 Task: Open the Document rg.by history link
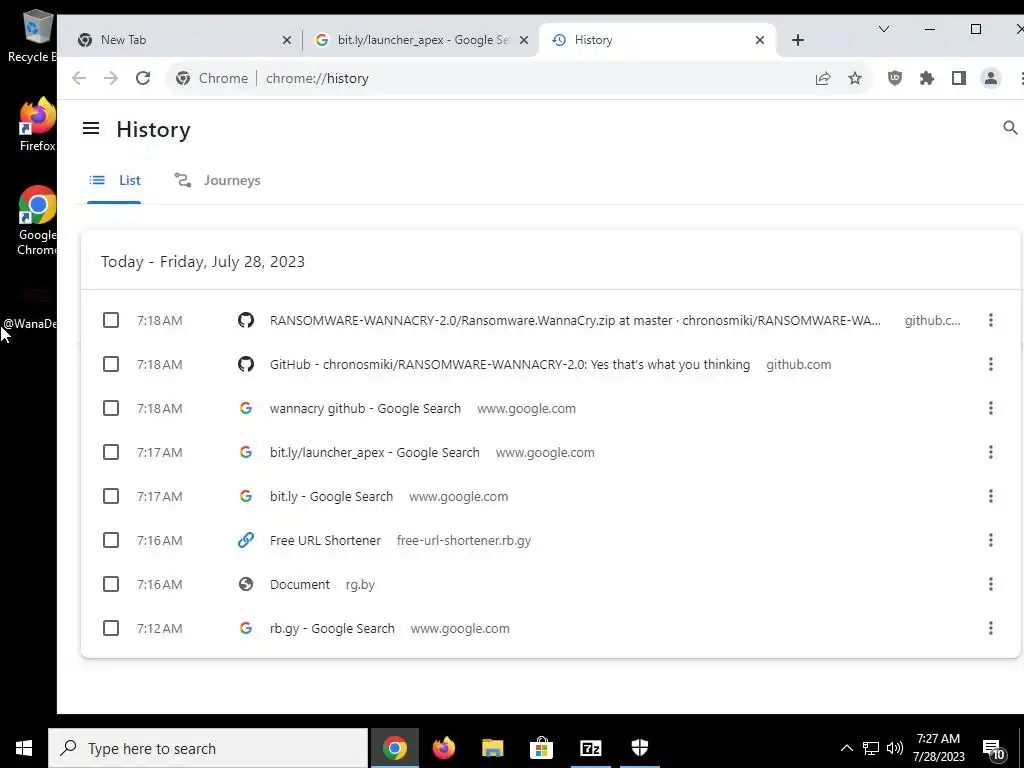(300, 584)
